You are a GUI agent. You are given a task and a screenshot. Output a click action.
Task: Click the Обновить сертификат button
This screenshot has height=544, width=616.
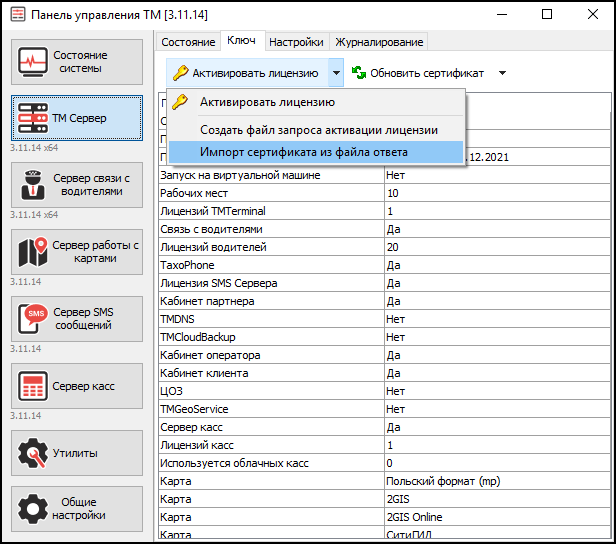pyautogui.click(x=426, y=73)
